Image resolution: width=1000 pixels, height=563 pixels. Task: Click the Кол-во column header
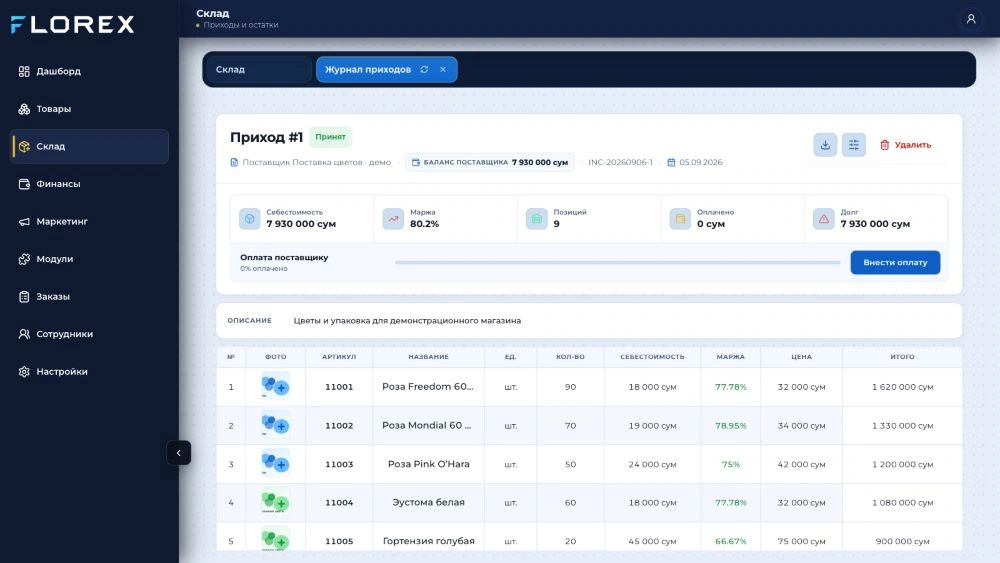(570, 357)
